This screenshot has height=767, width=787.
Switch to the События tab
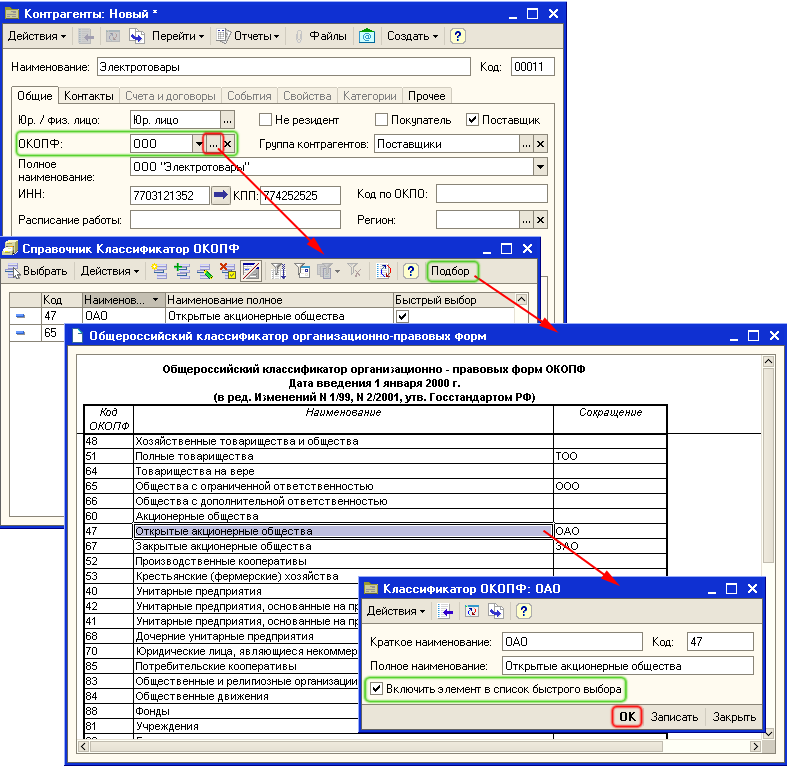point(249,96)
